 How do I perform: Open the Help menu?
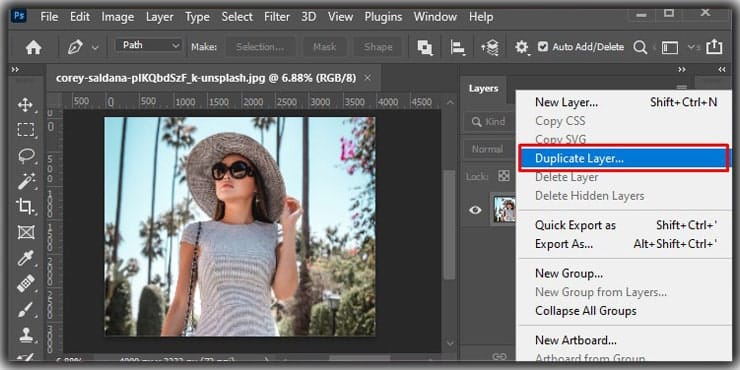(481, 17)
